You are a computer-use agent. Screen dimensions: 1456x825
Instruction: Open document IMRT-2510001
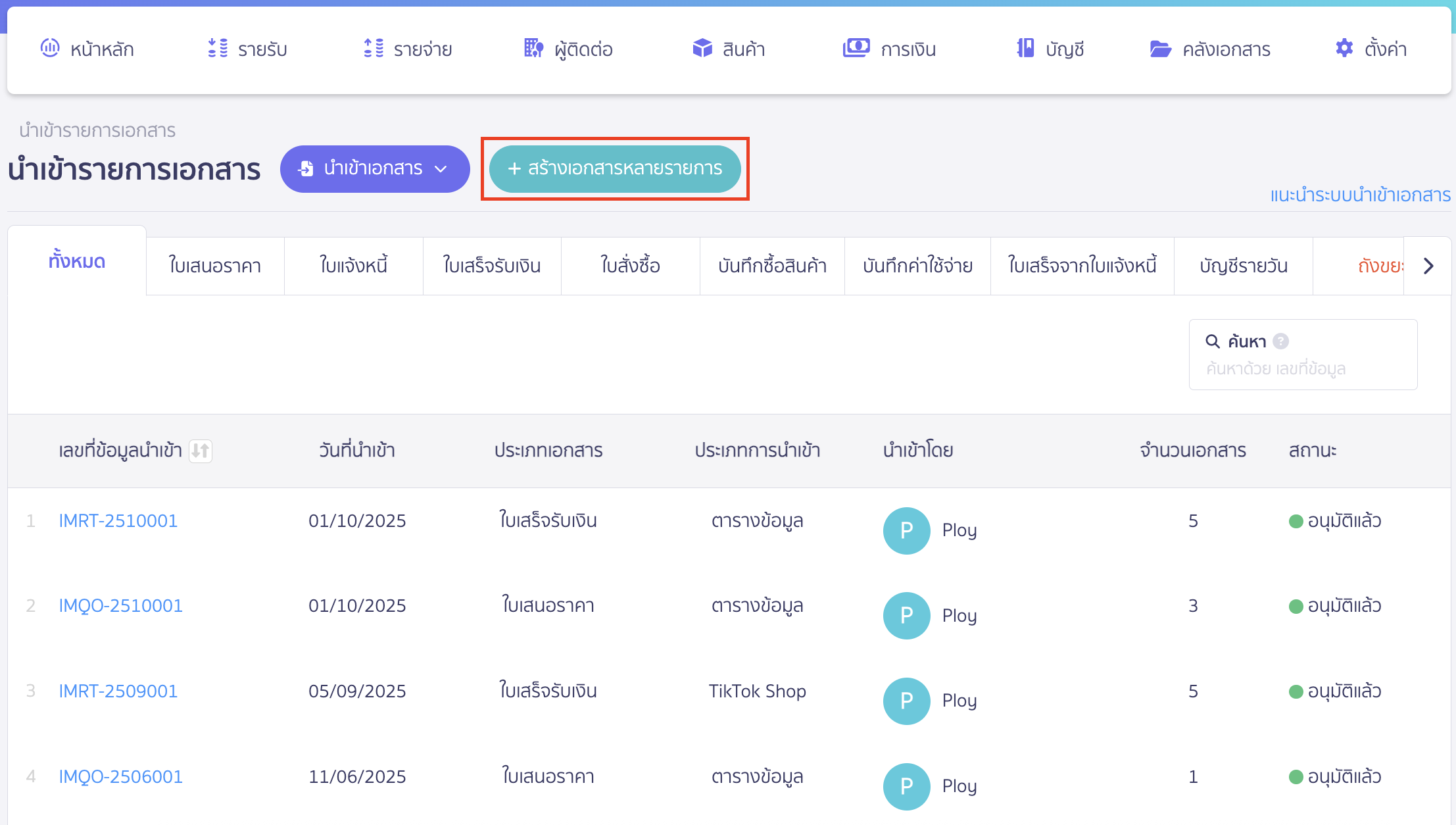[x=118, y=520]
